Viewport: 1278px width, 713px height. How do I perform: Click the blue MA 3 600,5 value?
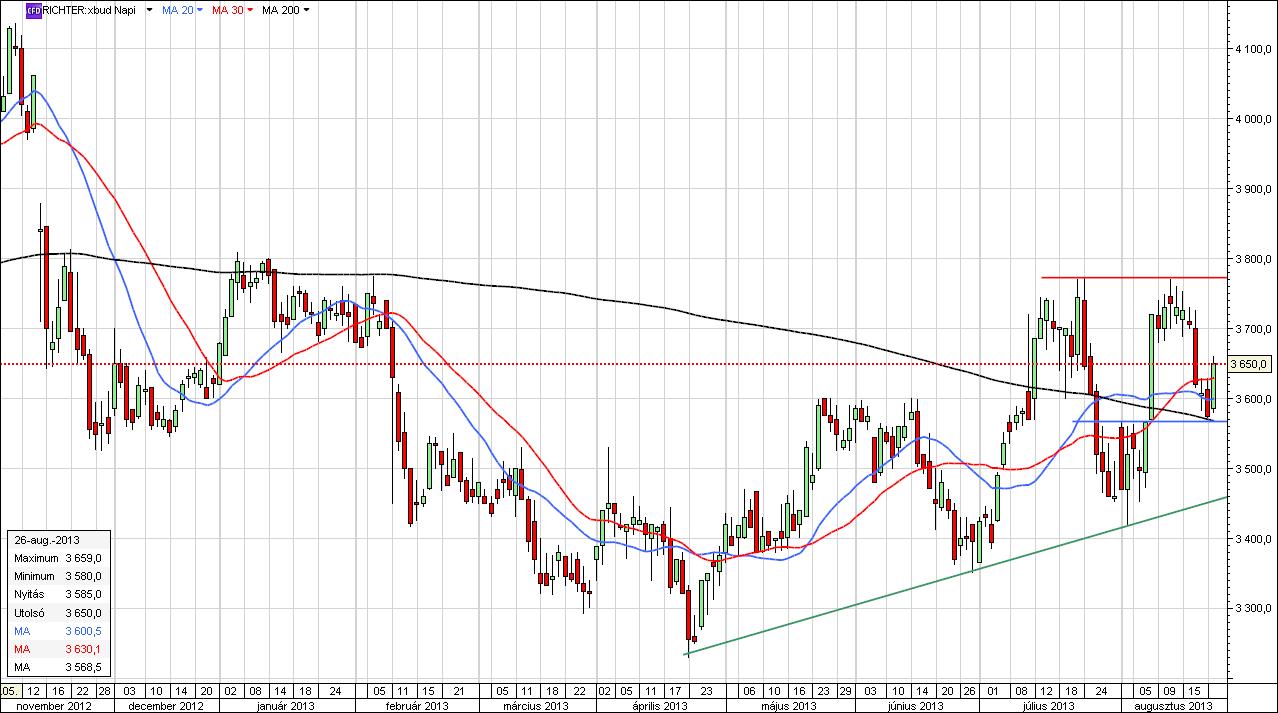(x=84, y=631)
